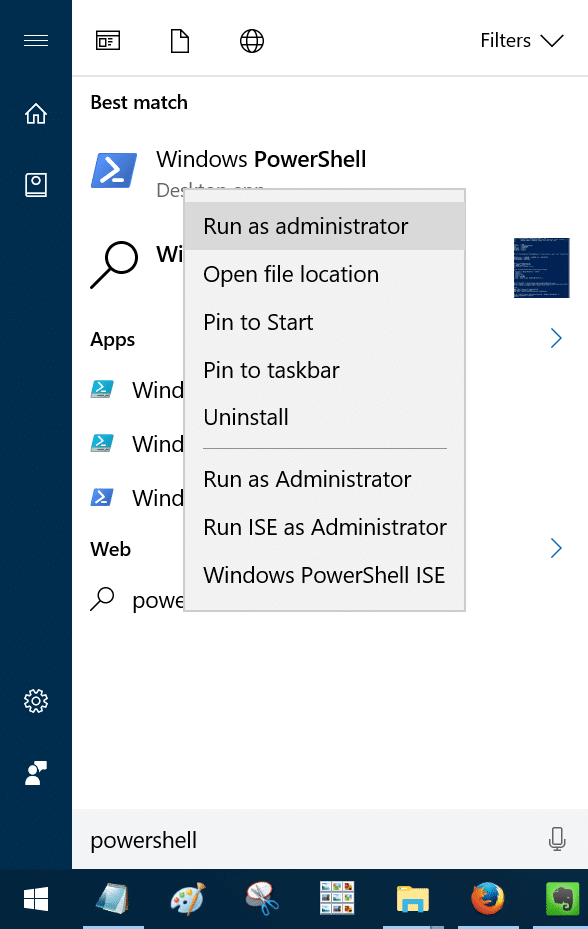
Task: Click the PowerShell preview thumbnail
Action: (541, 268)
